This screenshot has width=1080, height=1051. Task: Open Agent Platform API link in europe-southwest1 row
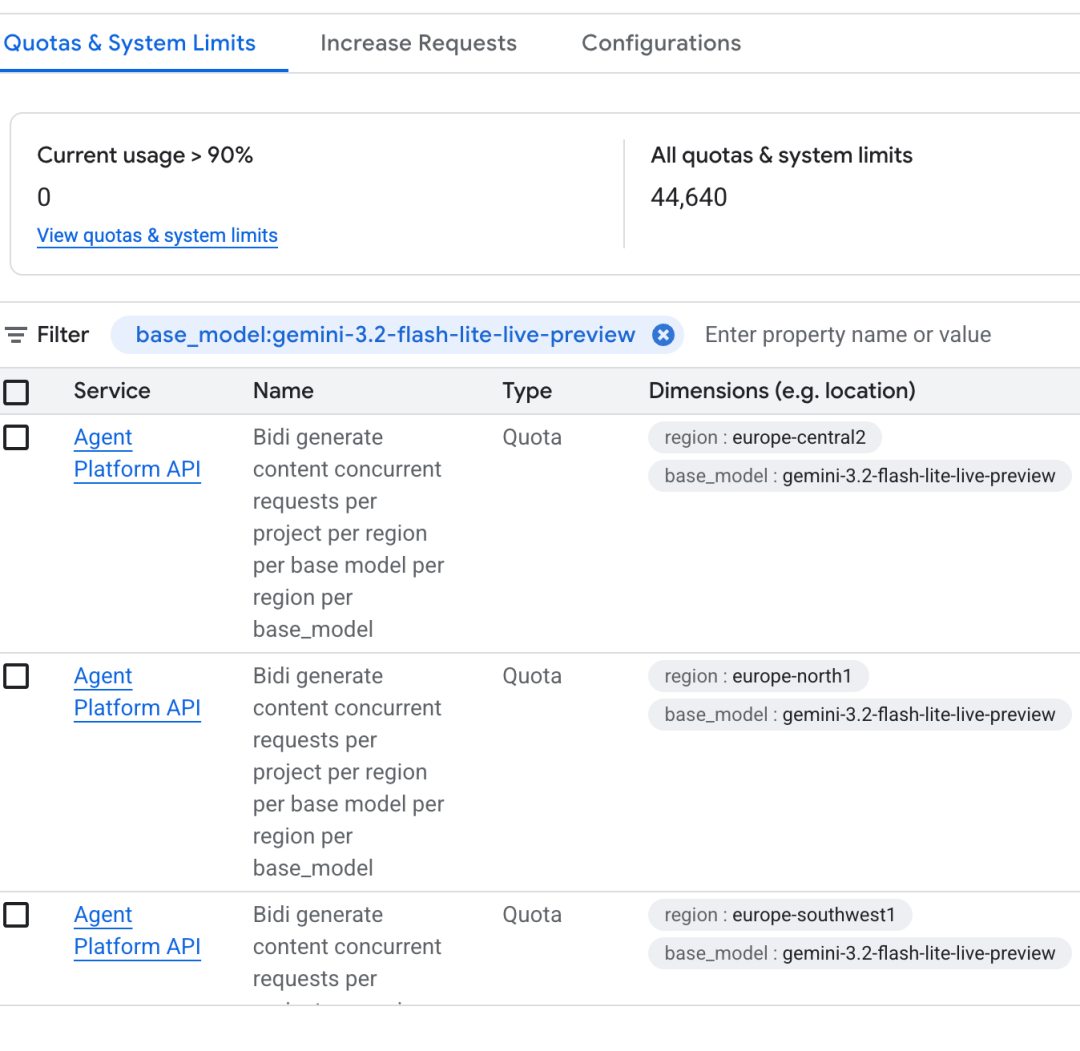click(137, 931)
